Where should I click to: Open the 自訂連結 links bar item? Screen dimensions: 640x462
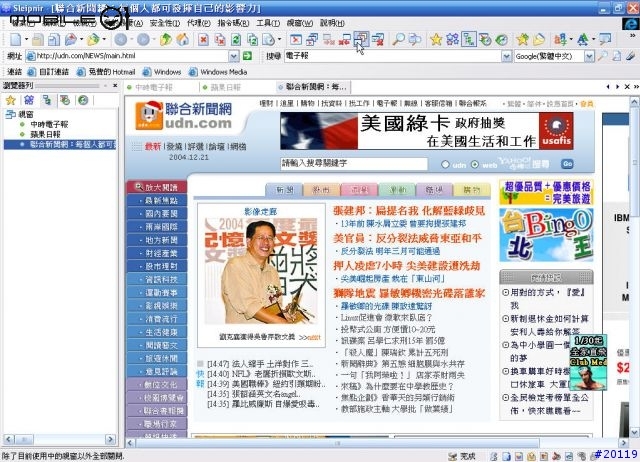(x=48, y=72)
